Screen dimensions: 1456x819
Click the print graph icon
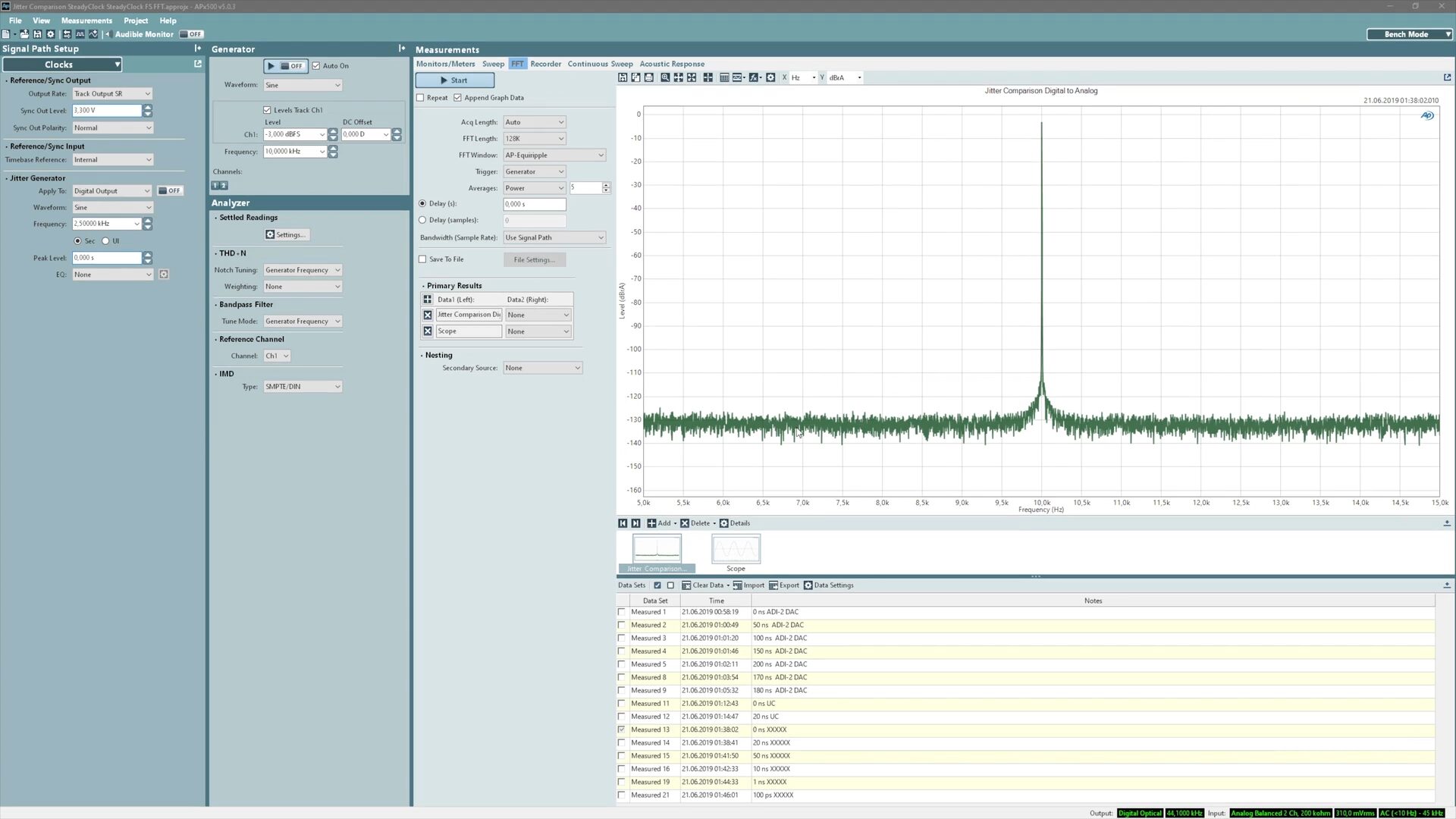point(649,77)
